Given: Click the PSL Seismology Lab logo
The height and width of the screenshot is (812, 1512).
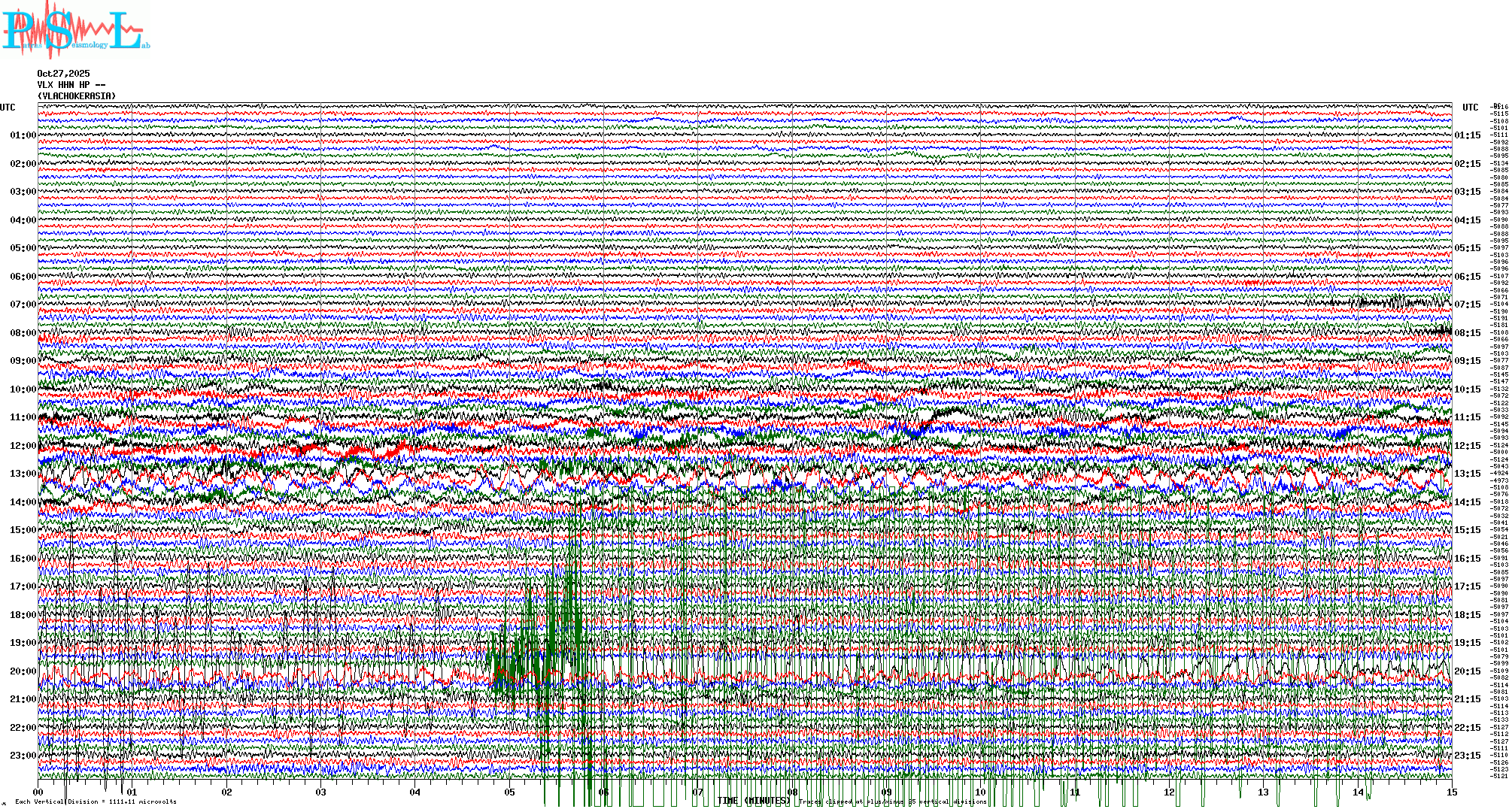Looking at the screenshot, I should [75, 30].
